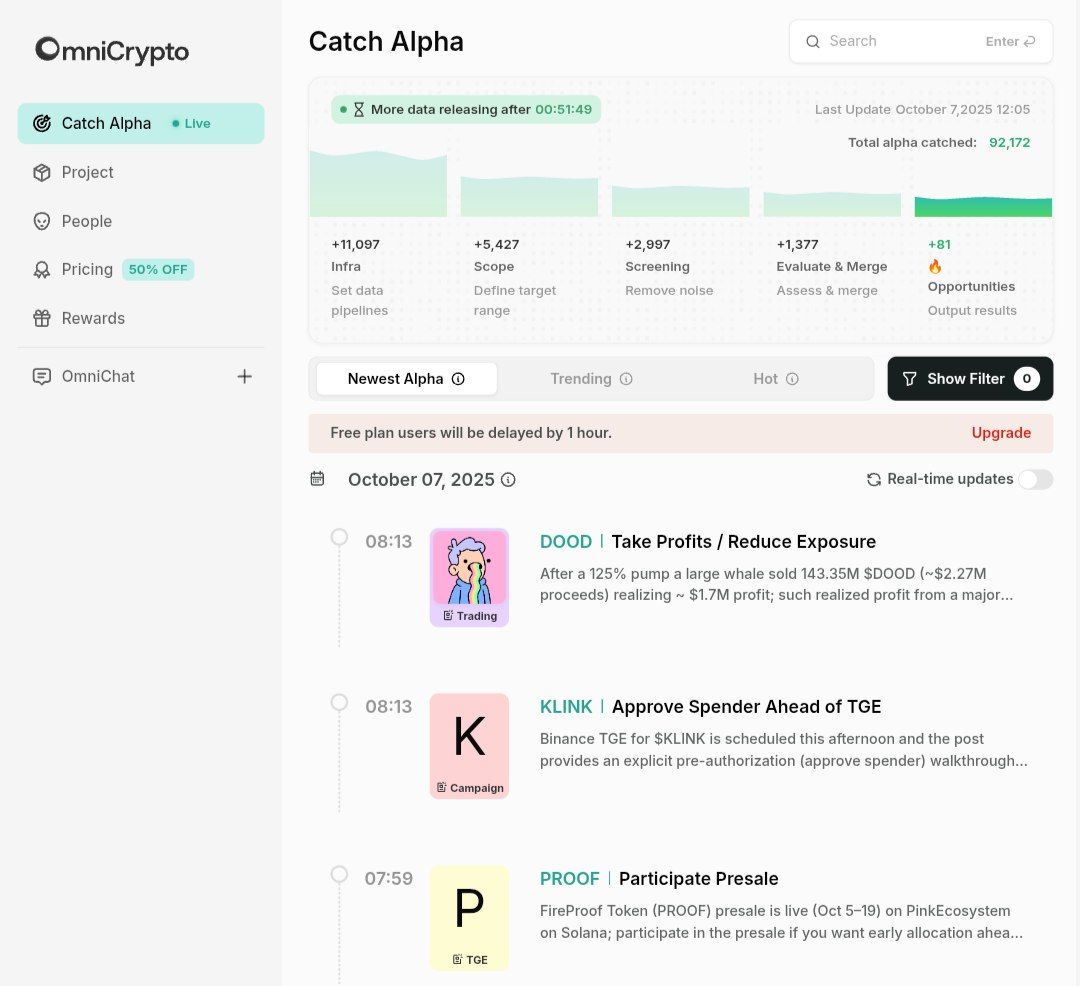The height and width of the screenshot is (986, 1080).
Task: Click the People face icon
Action: click(x=42, y=221)
